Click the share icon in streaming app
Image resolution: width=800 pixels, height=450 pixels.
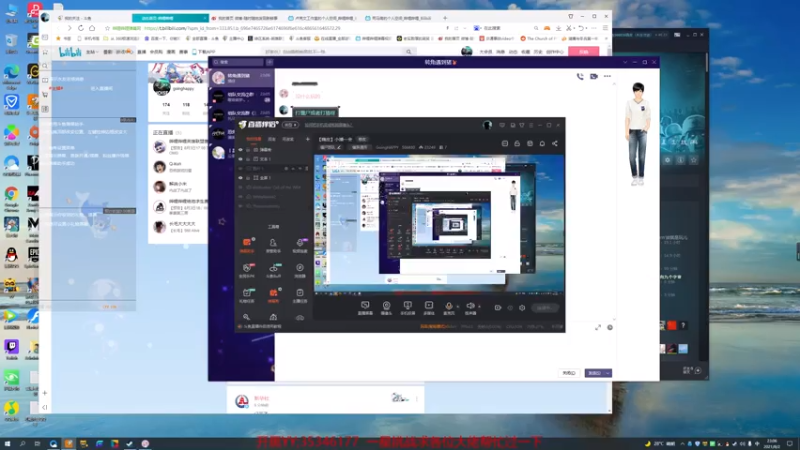555,143
